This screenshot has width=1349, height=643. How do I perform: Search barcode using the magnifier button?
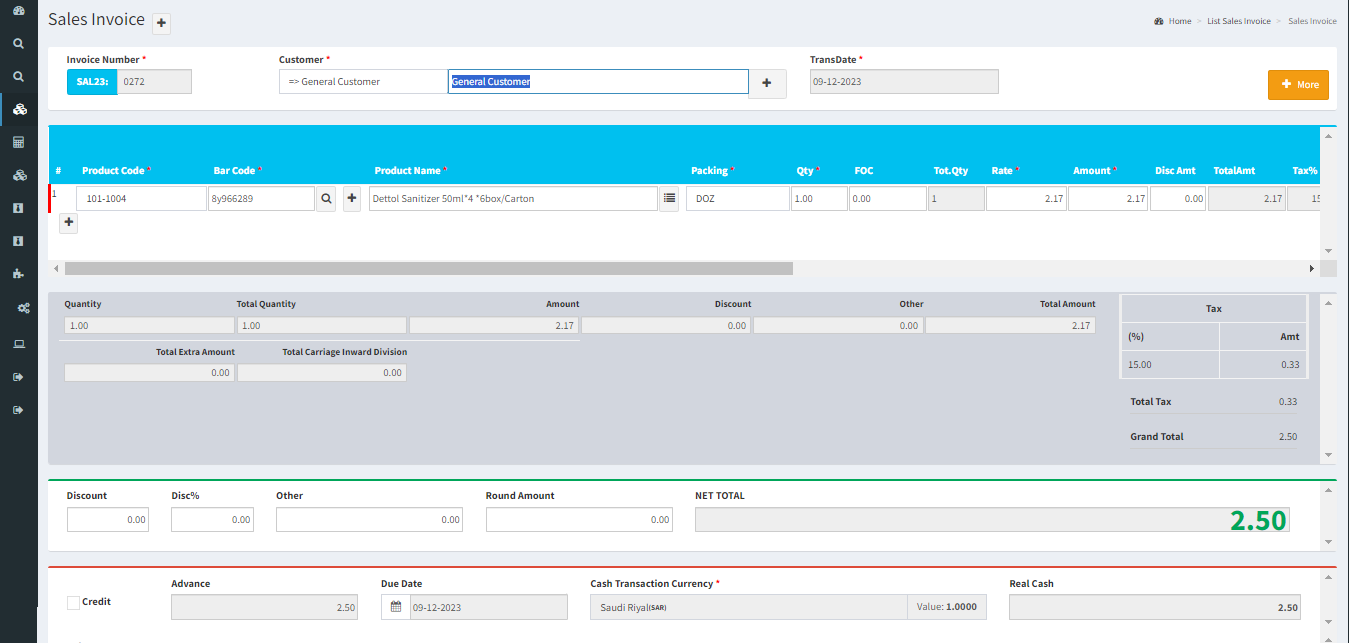[x=327, y=199]
